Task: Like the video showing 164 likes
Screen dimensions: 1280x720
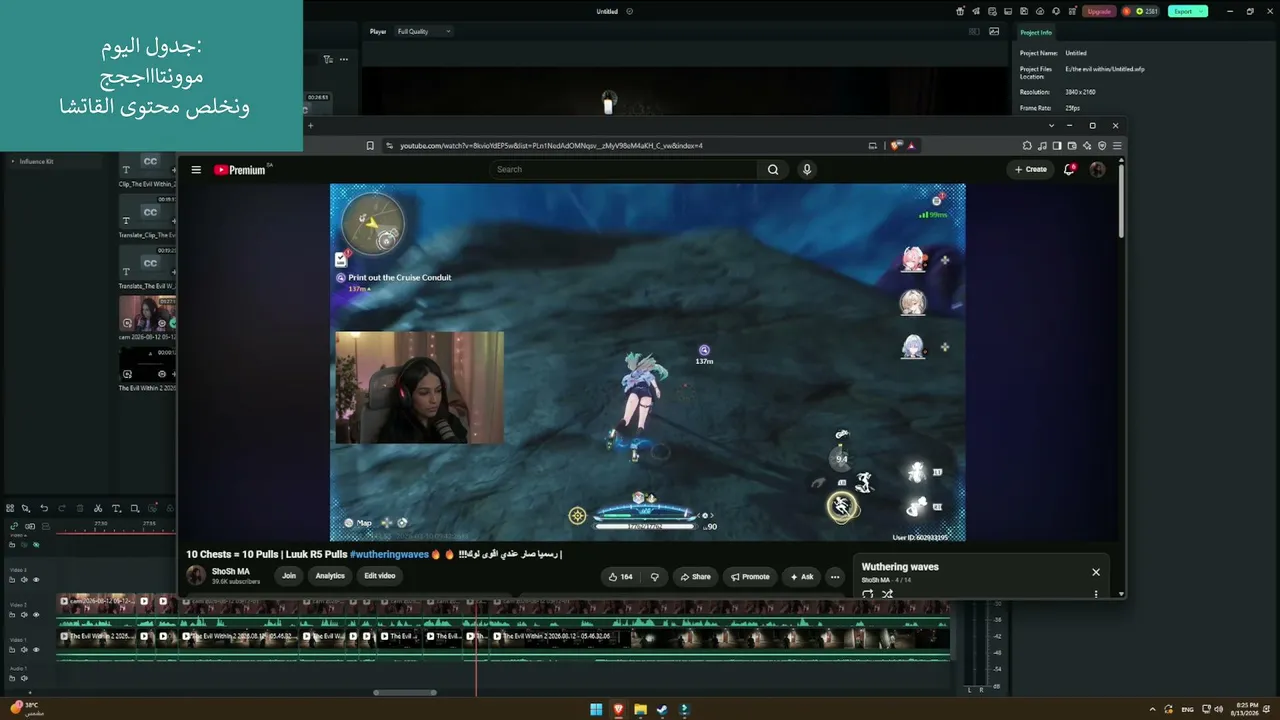Action: tap(620, 577)
